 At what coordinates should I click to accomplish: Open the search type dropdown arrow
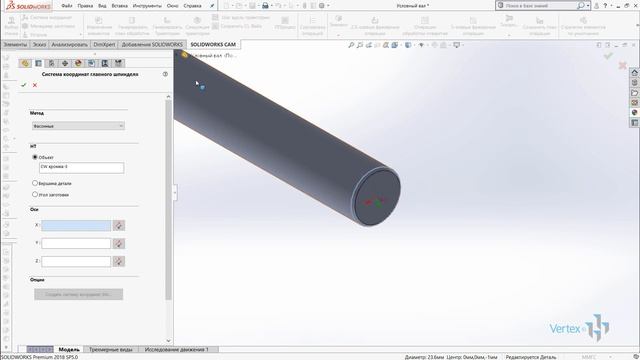coord(588,6)
